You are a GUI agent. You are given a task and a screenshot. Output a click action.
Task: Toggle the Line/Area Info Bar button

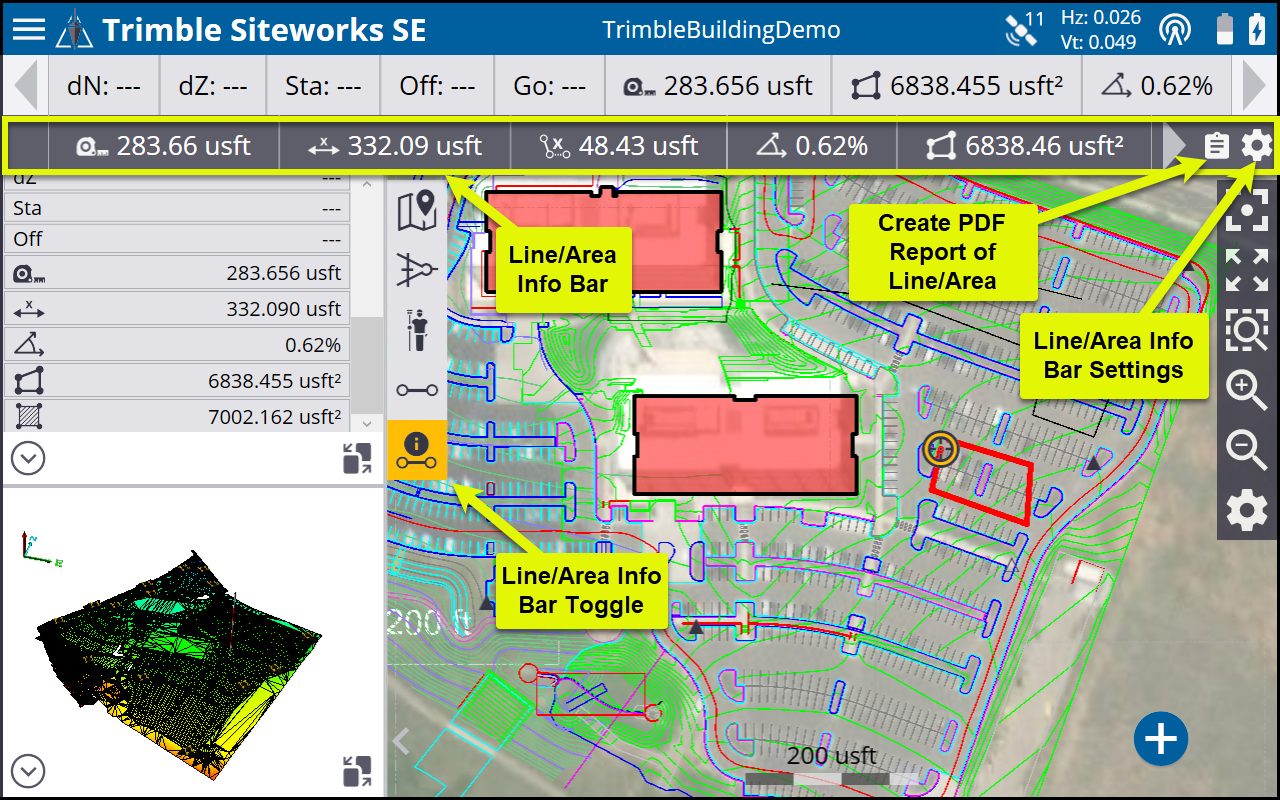tap(416, 449)
